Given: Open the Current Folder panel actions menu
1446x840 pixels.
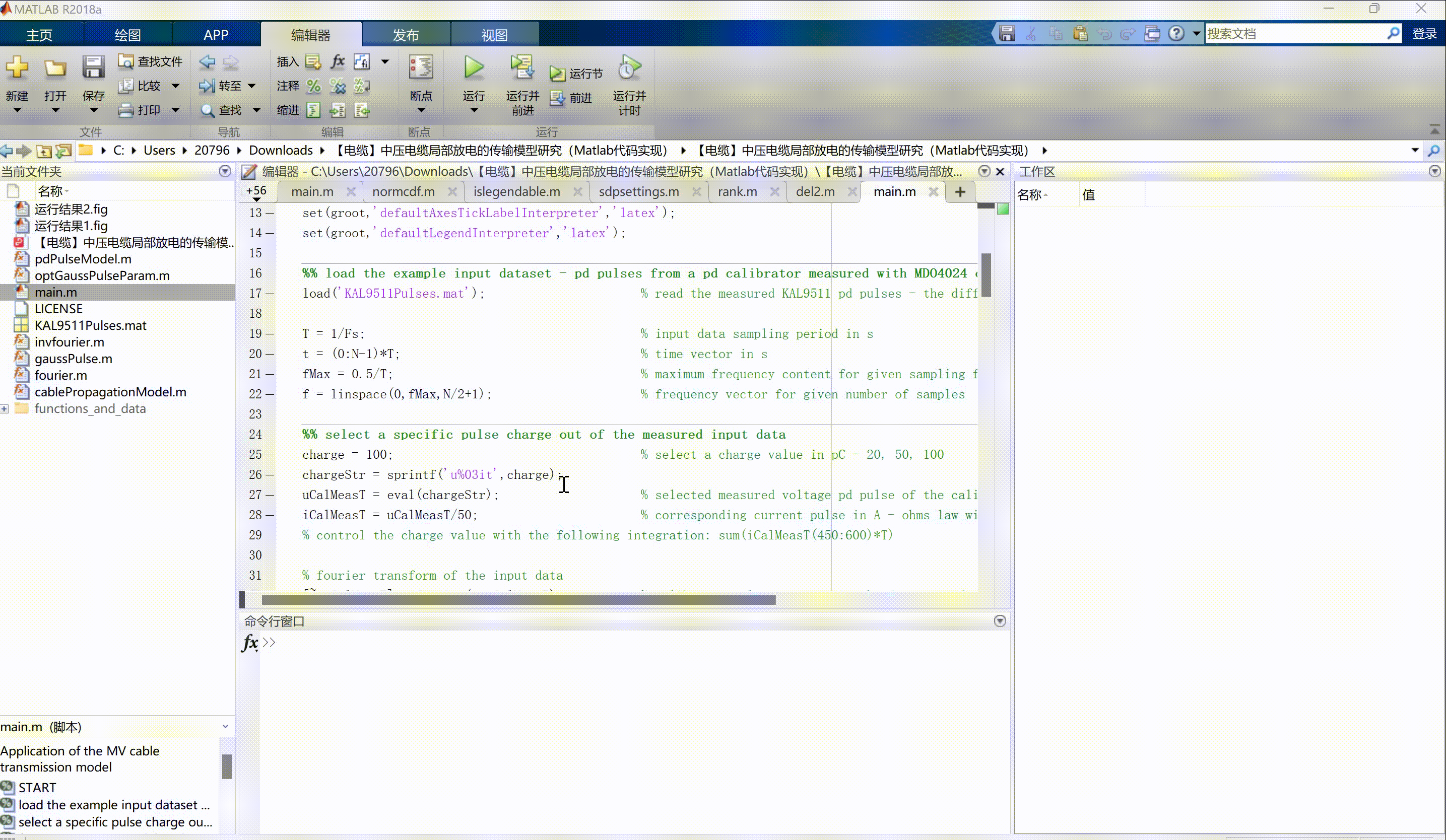Looking at the screenshot, I should pyautogui.click(x=225, y=171).
